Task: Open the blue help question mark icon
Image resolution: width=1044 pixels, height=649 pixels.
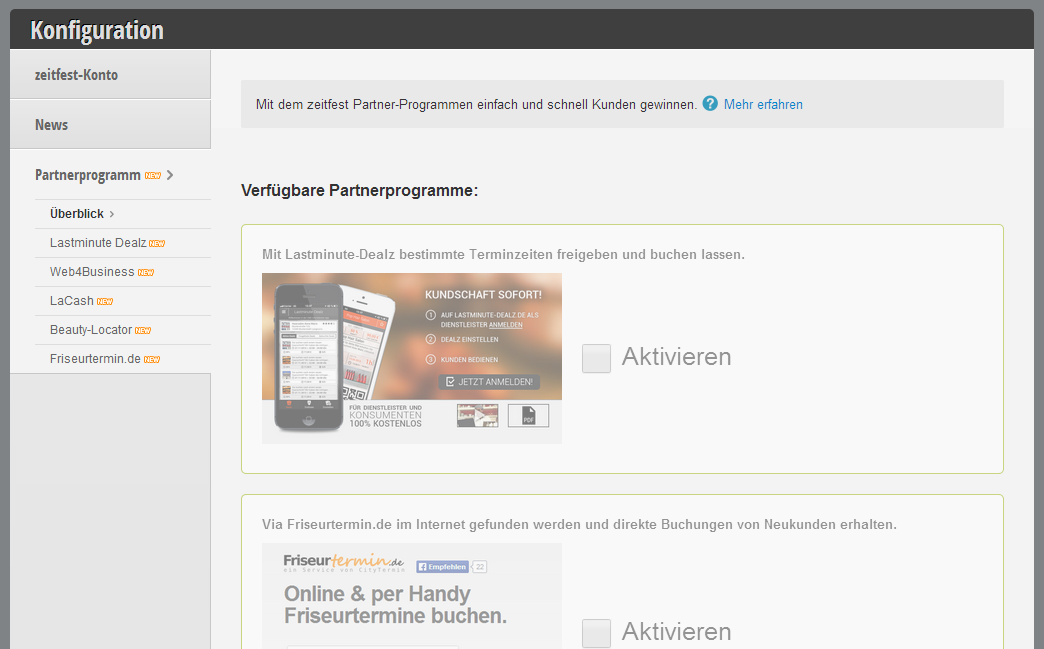Action: (710, 103)
